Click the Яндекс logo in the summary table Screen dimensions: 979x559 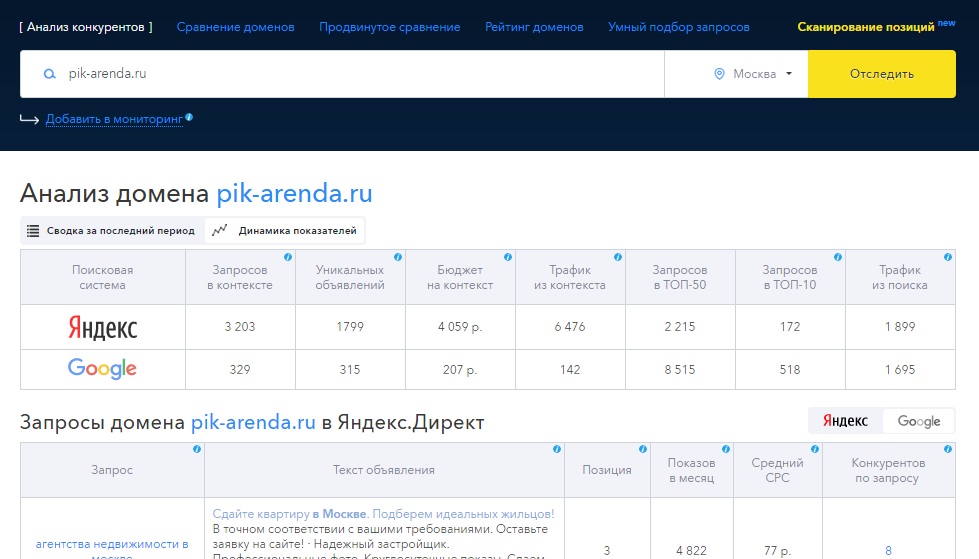click(102, 327)
